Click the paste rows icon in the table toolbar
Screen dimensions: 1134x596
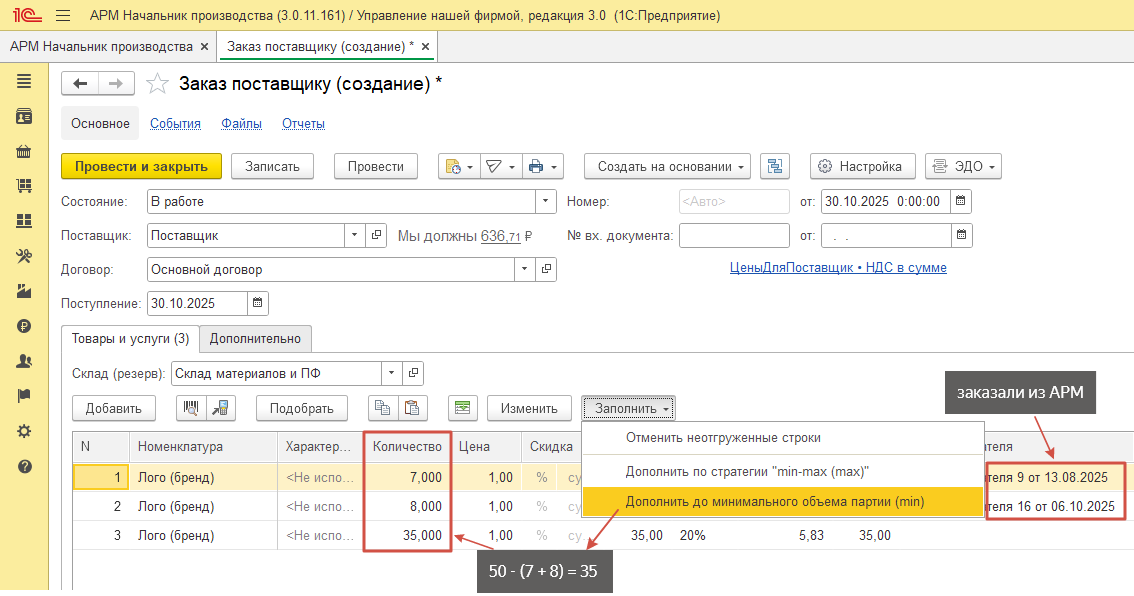[410, 408]
